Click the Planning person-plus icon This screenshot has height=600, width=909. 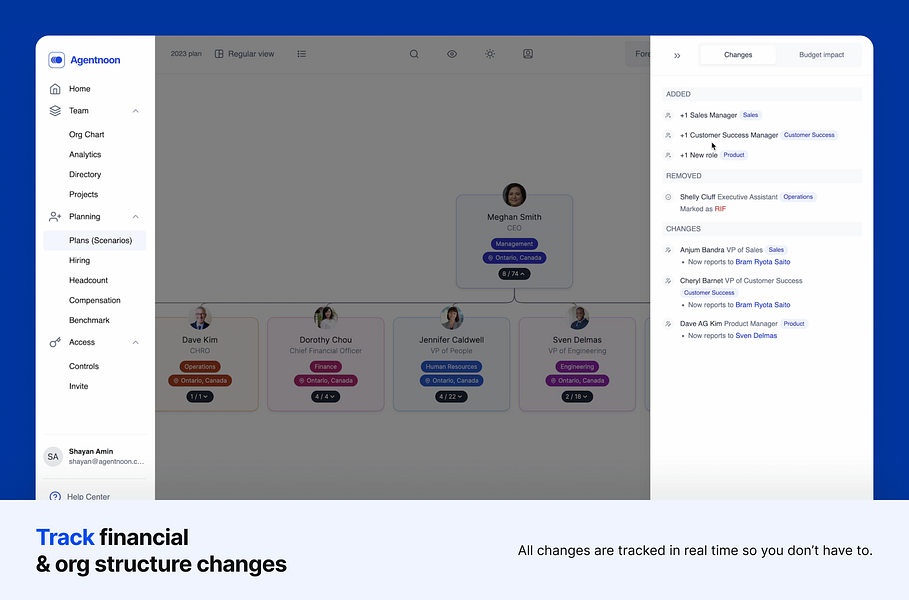pyautogui.click(x=55, y=217)
